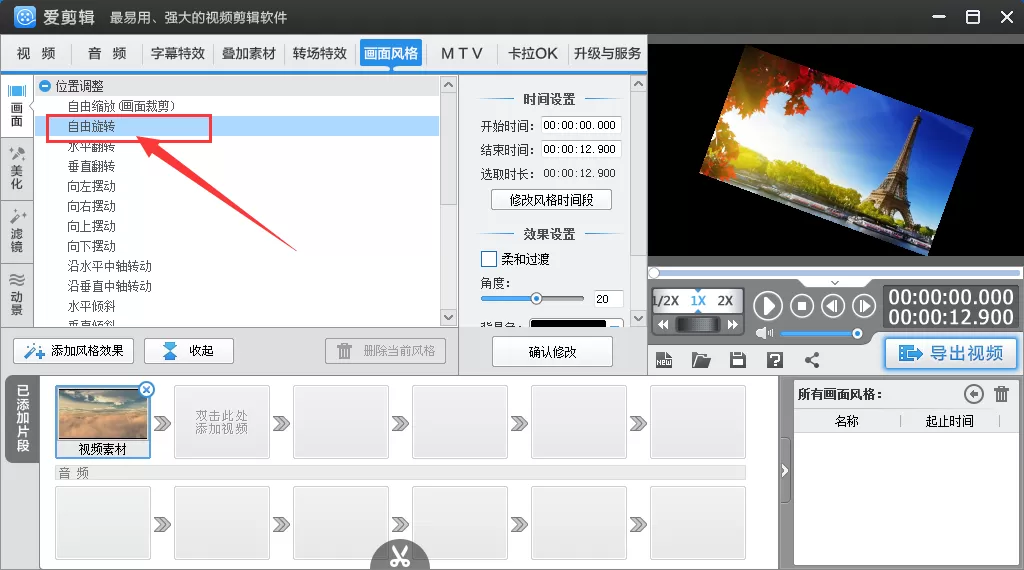
Task: Click 确认修改 button
Action: tap(552, 352)
